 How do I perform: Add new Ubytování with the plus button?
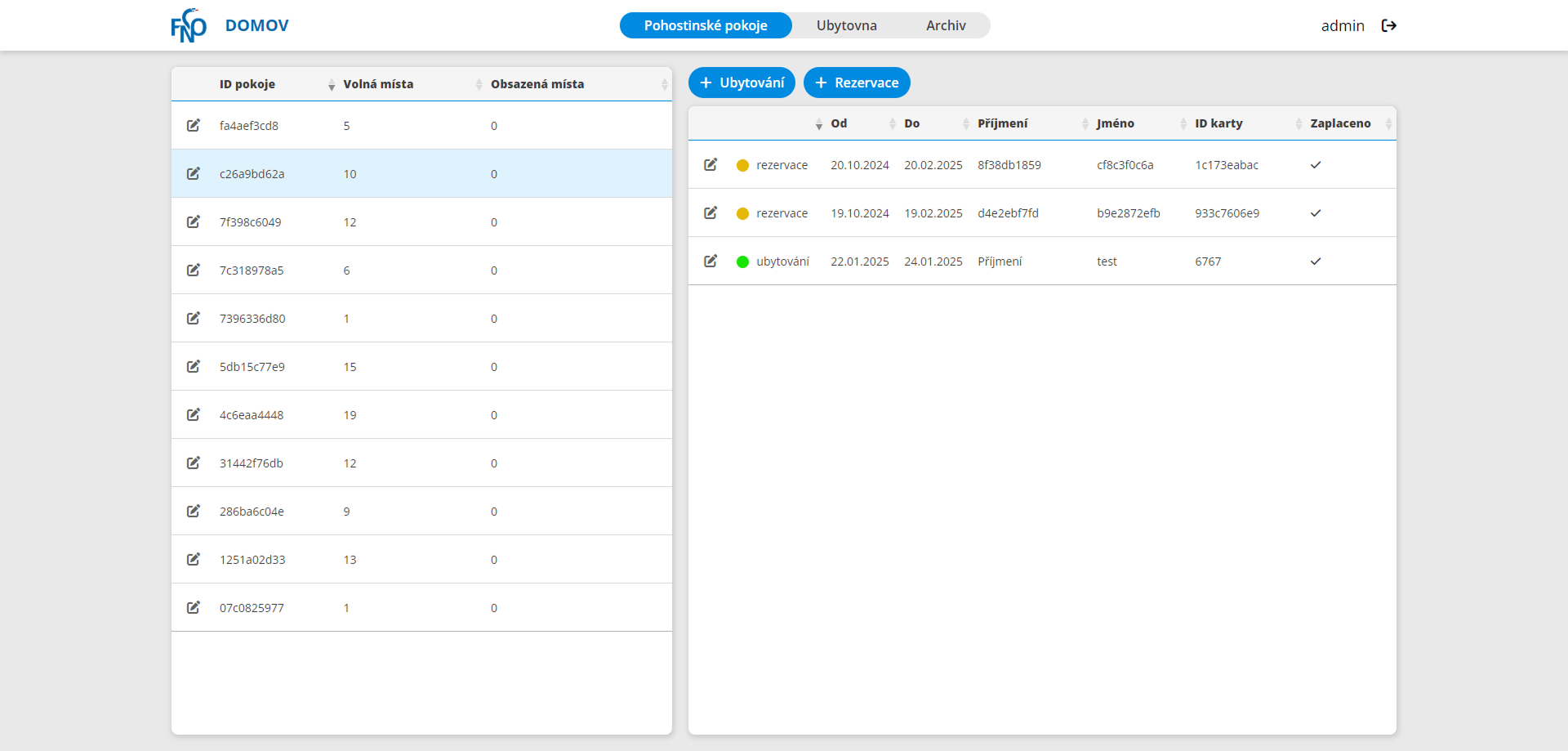click(742, 83)
